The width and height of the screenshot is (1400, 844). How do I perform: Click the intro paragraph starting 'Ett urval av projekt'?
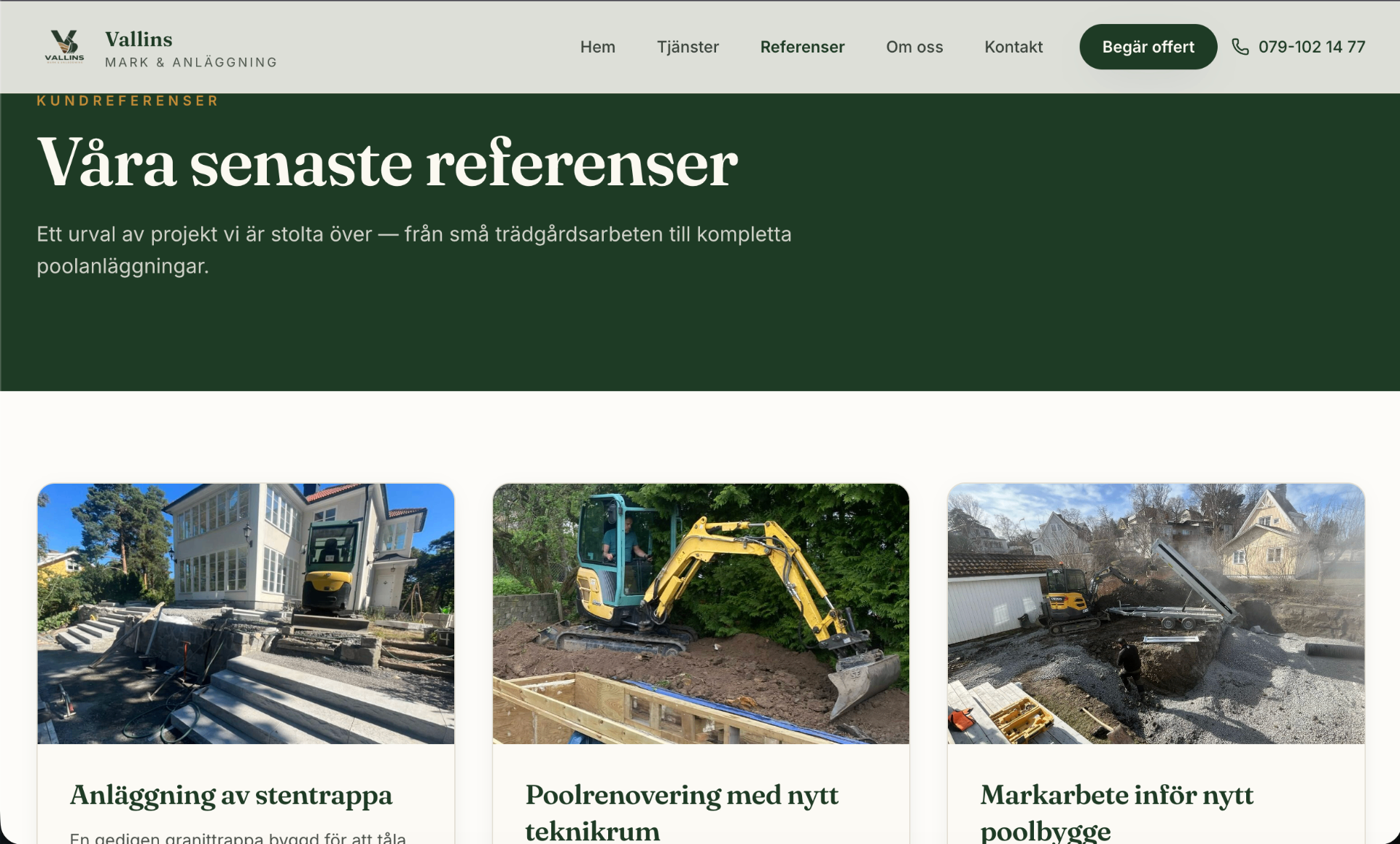(413, 250)
